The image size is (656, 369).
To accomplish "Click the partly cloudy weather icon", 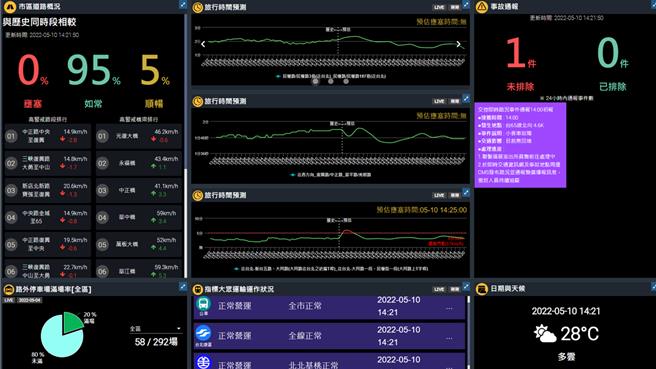I will pyautogui.click(x=544, y=334).
